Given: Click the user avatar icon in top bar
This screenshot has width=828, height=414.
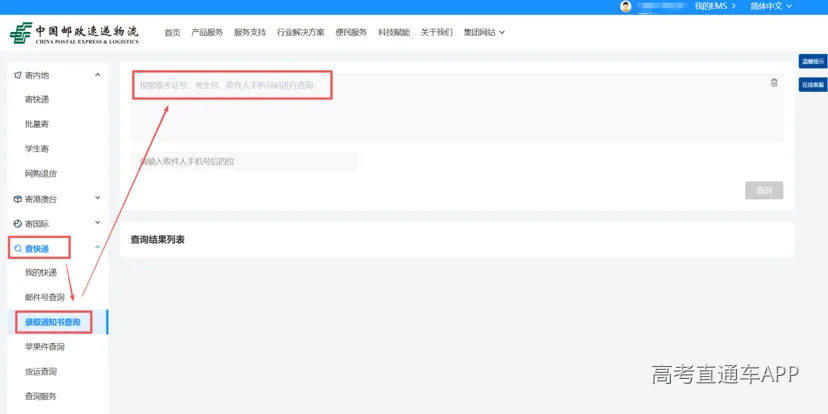Looking at the screenshot, I should pyautogui.click(x=626, y=6).
